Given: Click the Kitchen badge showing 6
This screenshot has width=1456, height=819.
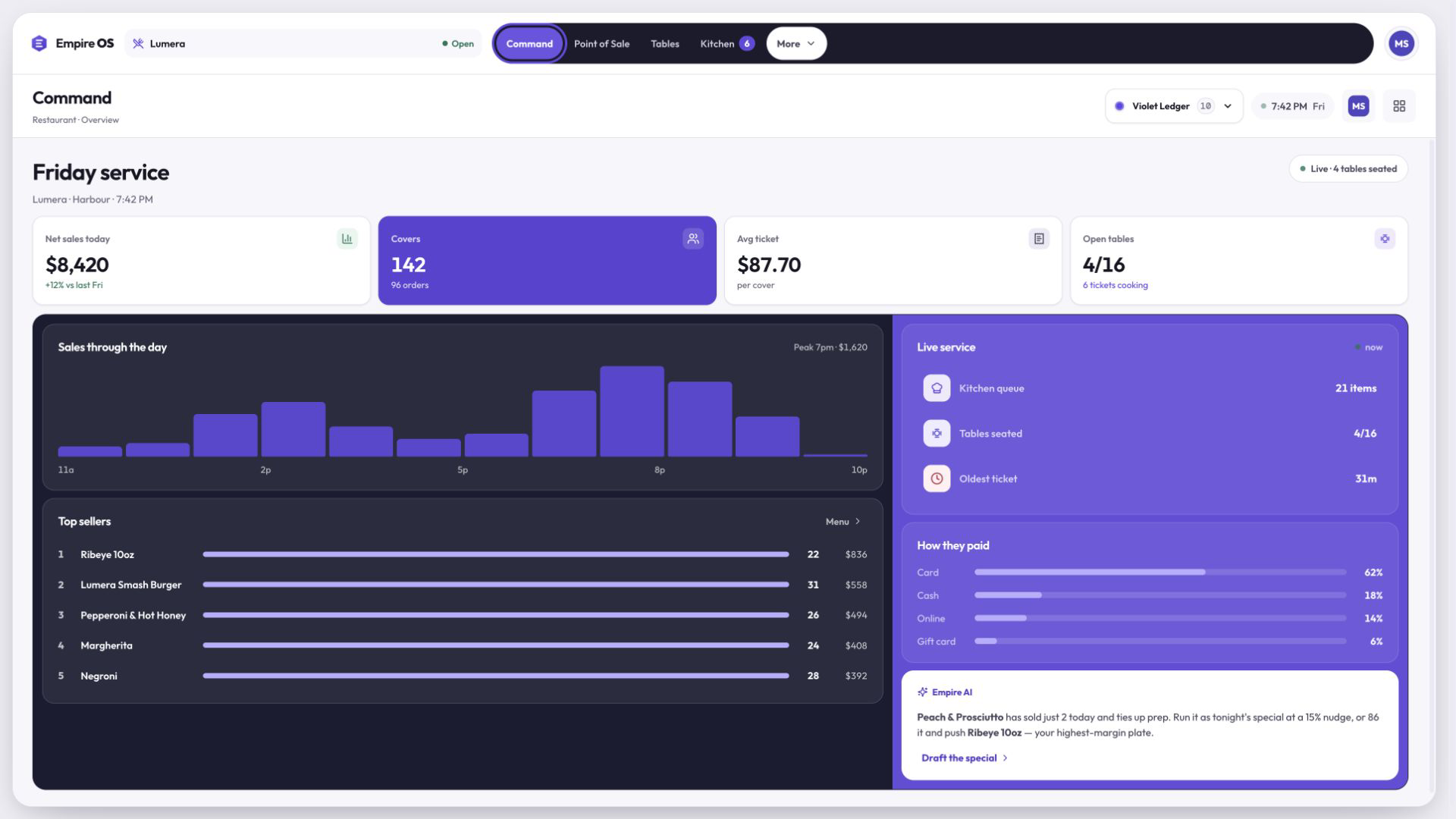Looking at the screenshot, I should 747,43.
